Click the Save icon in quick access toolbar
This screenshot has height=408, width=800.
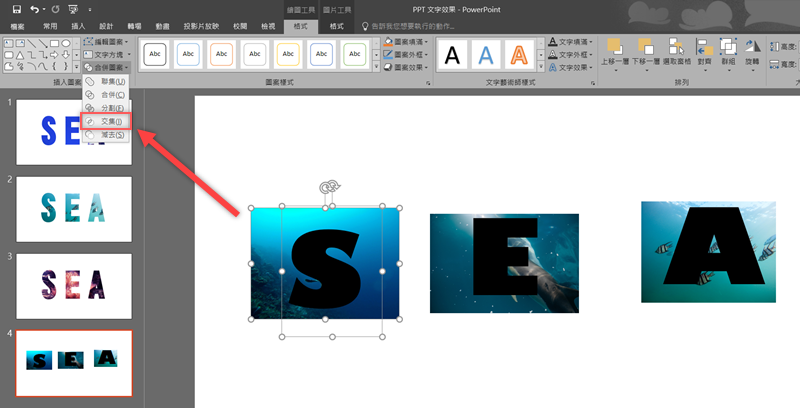click(16, 8)
